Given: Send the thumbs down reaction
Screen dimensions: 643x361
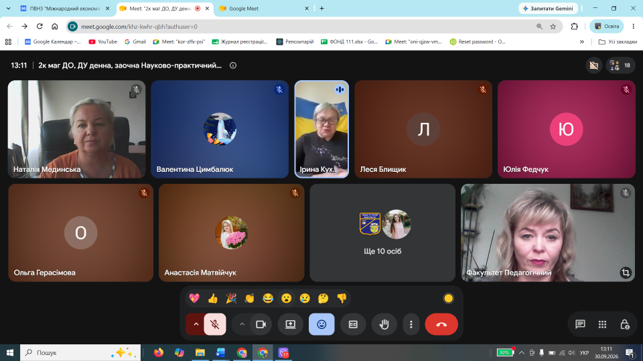Looking at the screenshot, I should 342,298.
